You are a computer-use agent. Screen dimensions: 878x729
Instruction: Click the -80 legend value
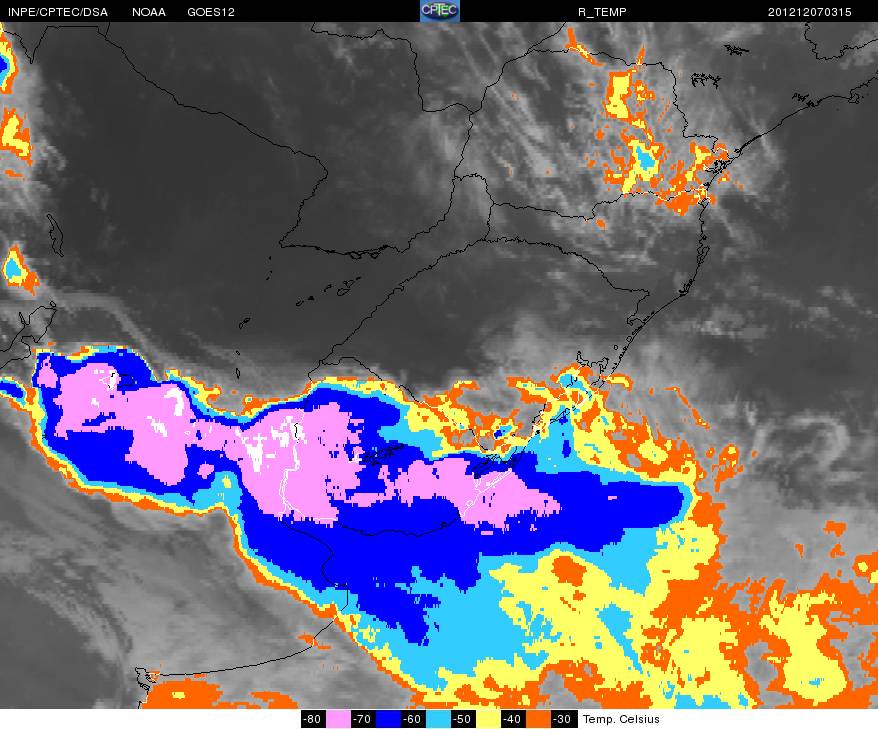(312, 719)
